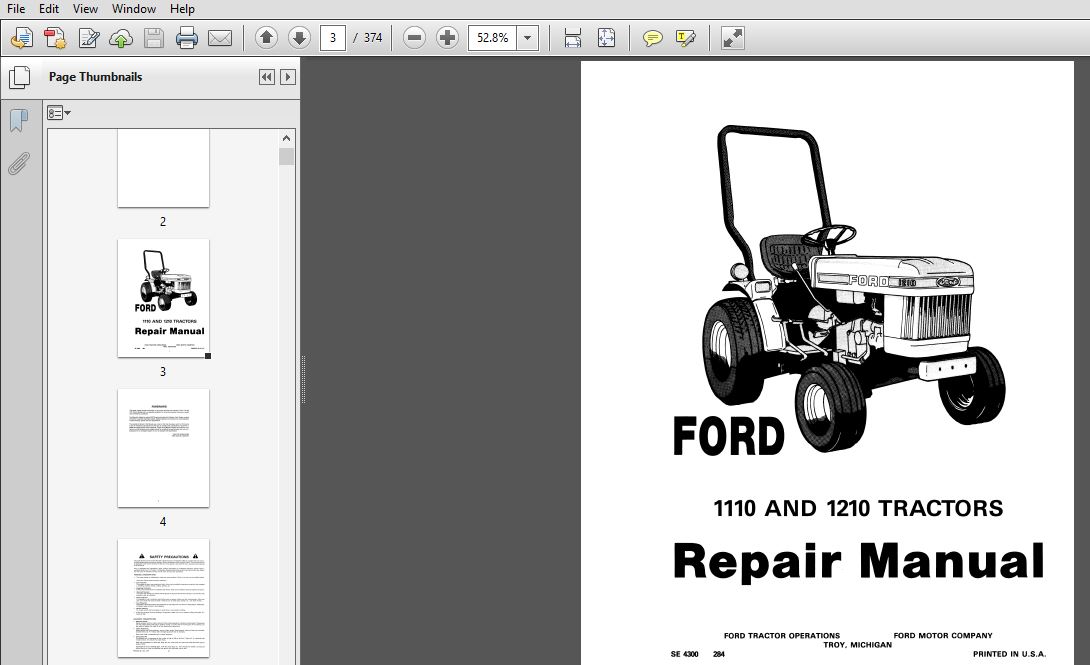Screen dimensions: 1090x665
Task: Add a sticky note comment
Action: coord(652,39)
